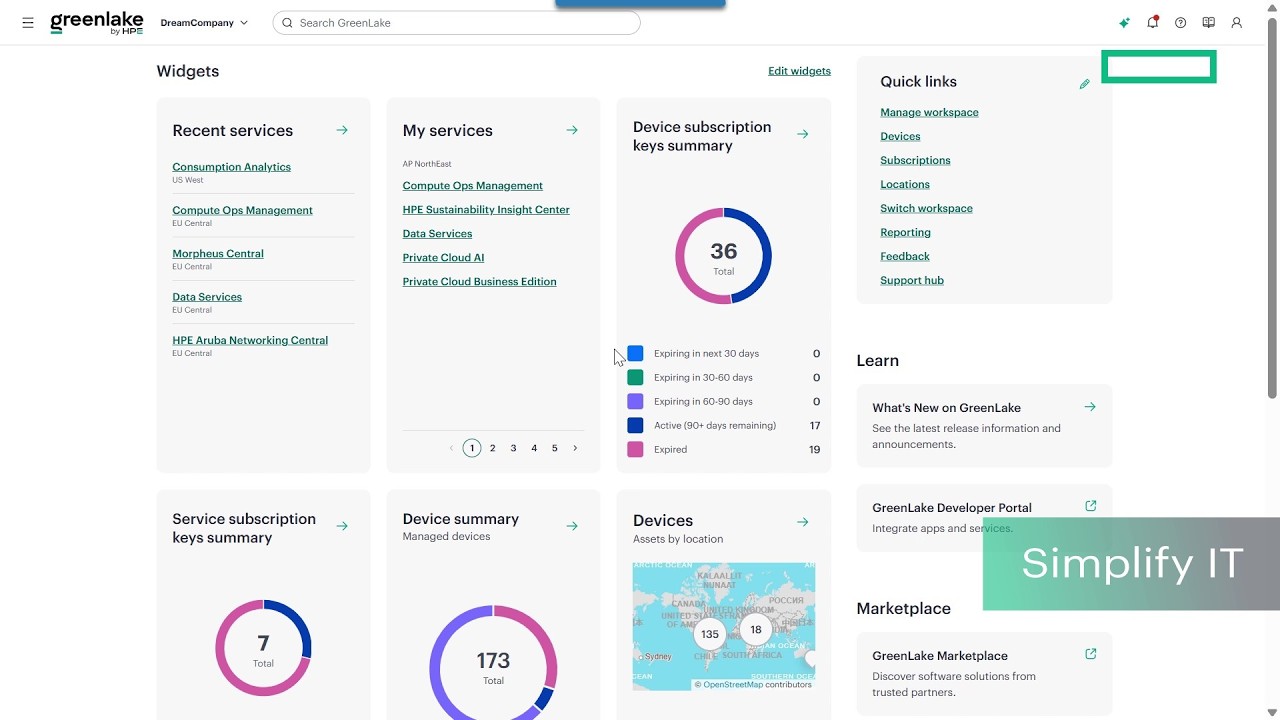
Task: Click the 135 cluster on Devices map
Action: (709, 634)
